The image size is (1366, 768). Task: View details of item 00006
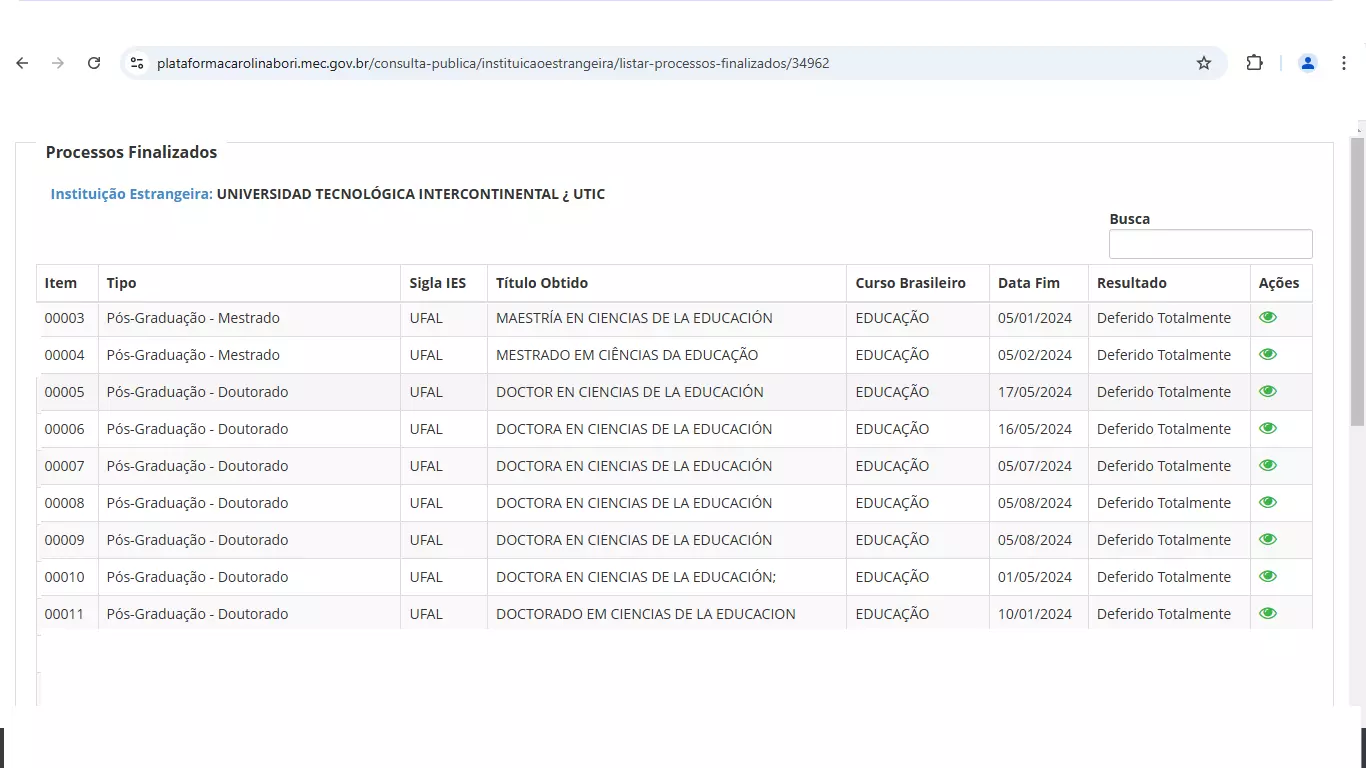point(1268,429)
